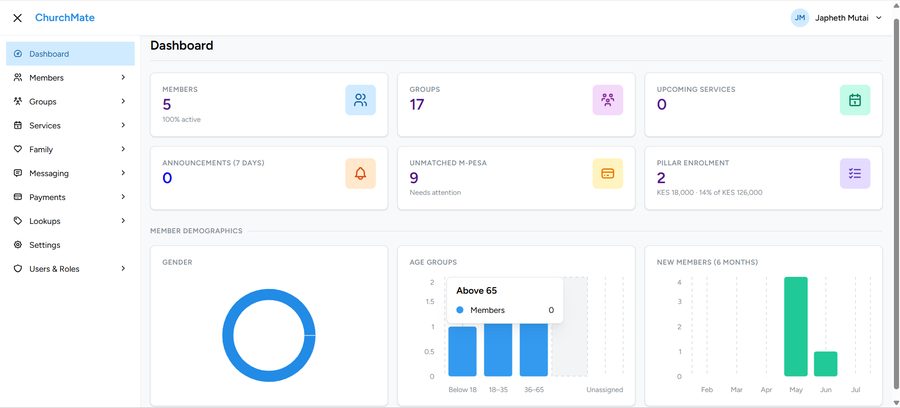Click the ChurchMate logo link

[x=65, y=18]
